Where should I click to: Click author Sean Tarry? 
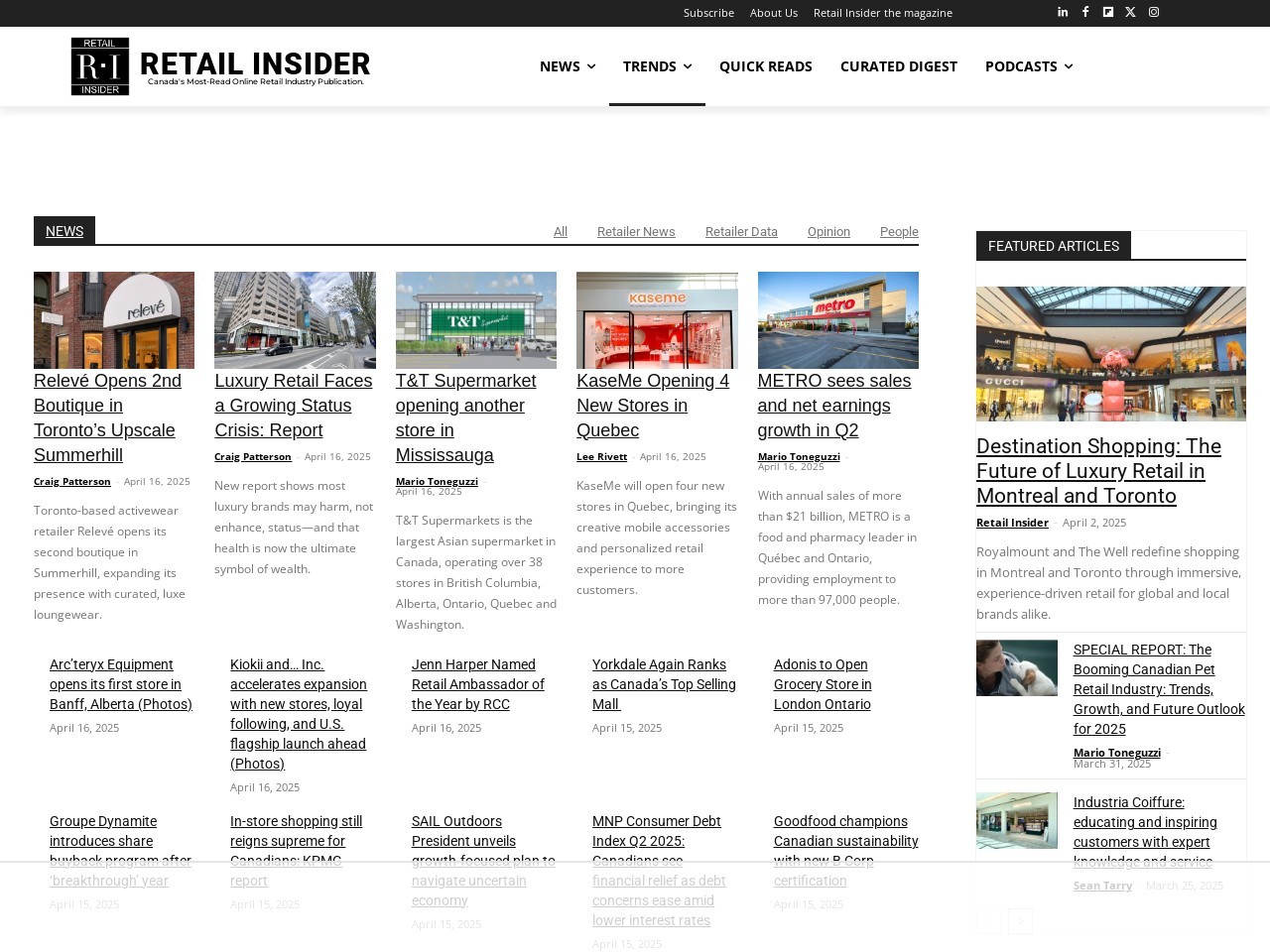1102,885
